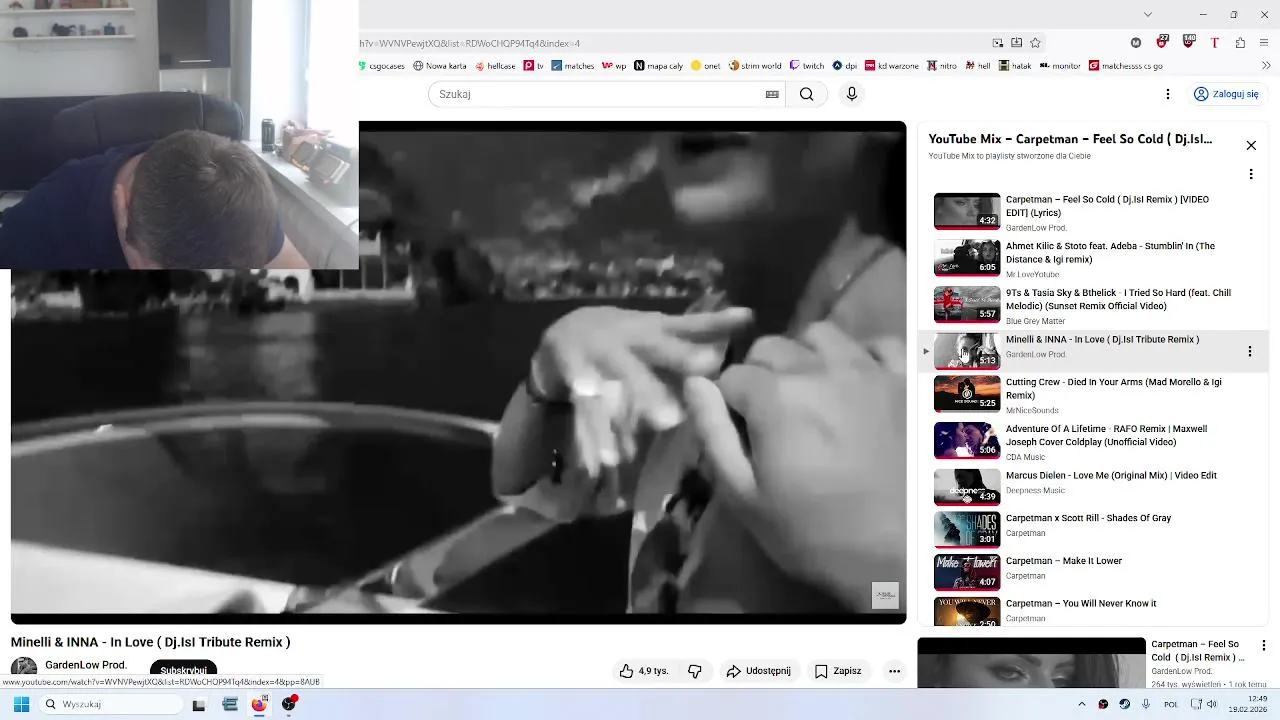Click the YouTube search magnifier button

(806, 94)
